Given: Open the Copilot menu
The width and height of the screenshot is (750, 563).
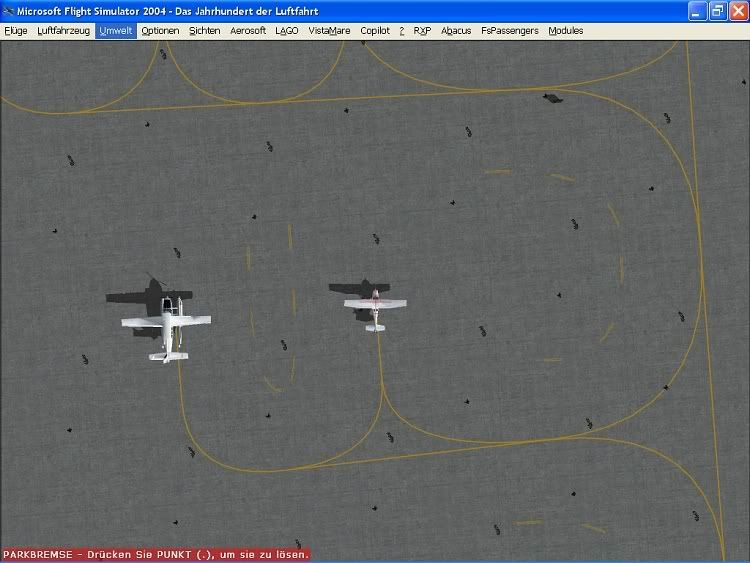Looking at the screenshot, I should (375, 31).
